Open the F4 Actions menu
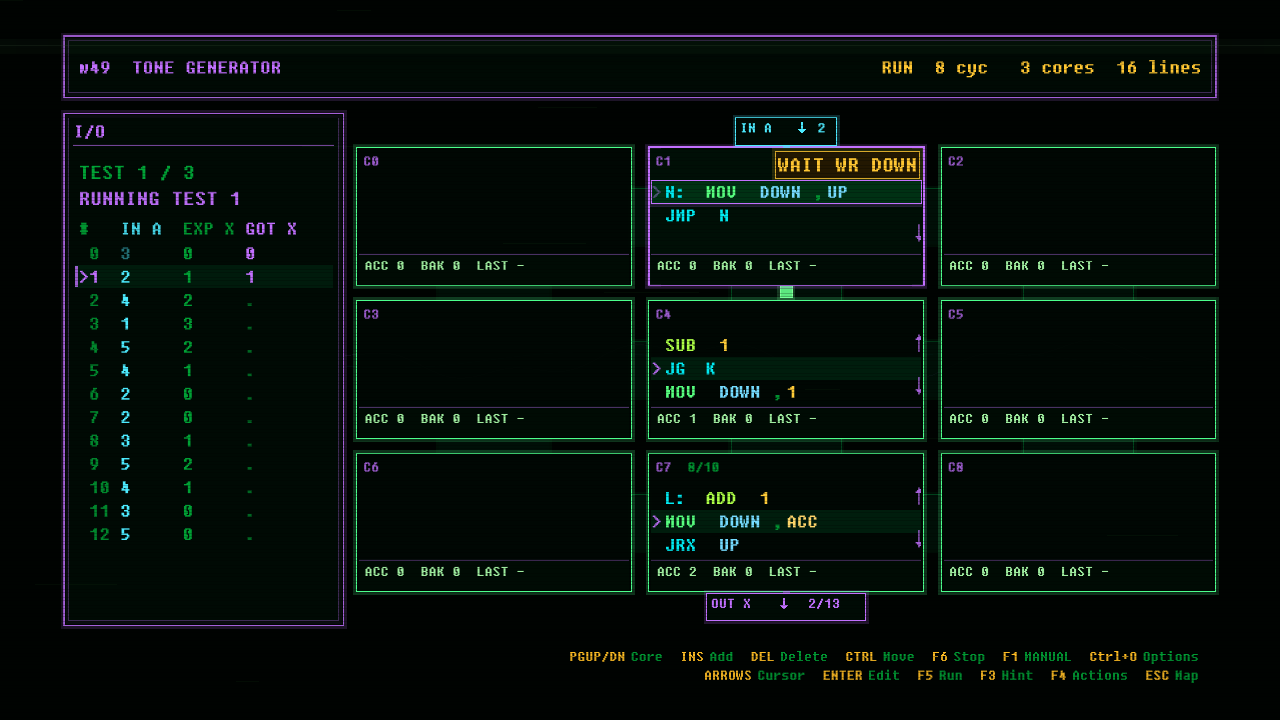1280x720 pixels. 1089,676
